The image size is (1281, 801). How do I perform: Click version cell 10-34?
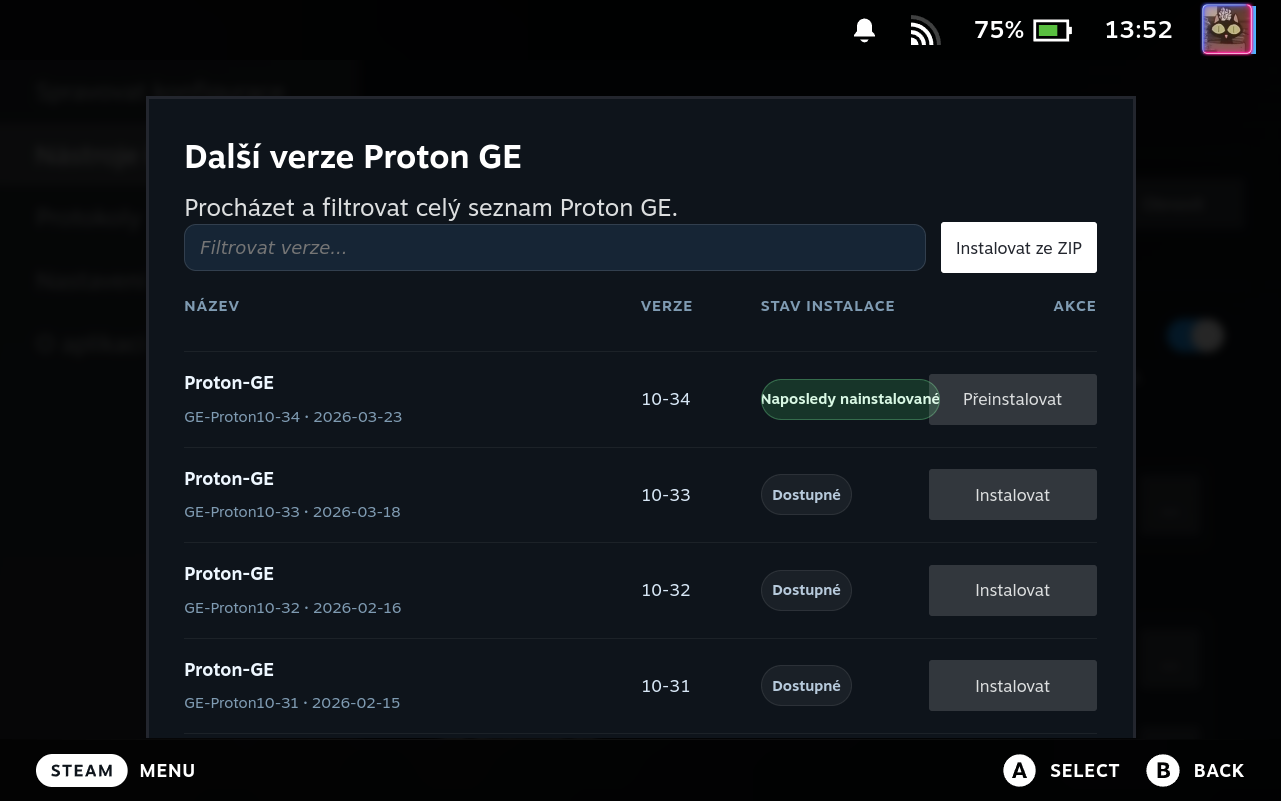(x=666, y=399)
